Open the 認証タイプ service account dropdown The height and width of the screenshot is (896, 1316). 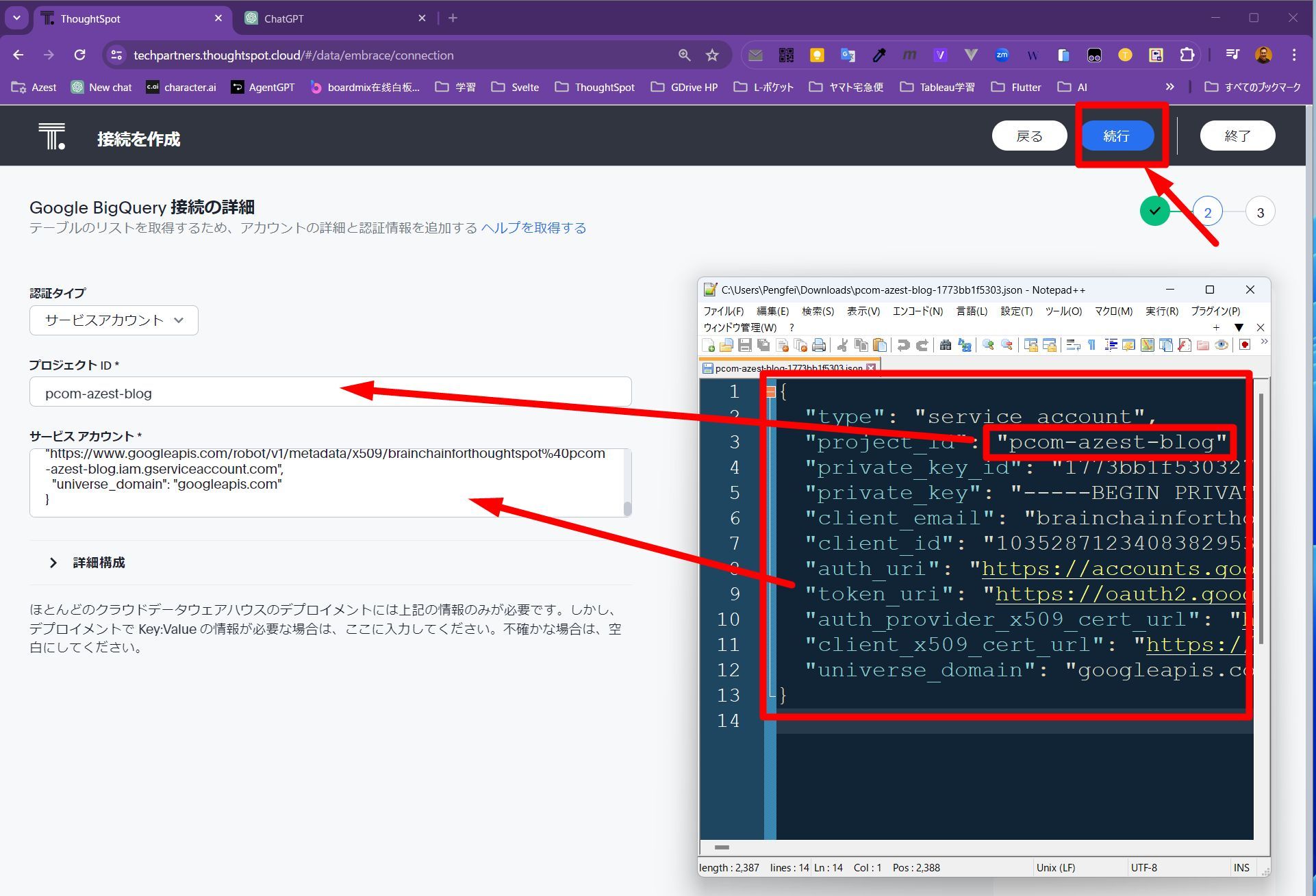pos(114,320)
